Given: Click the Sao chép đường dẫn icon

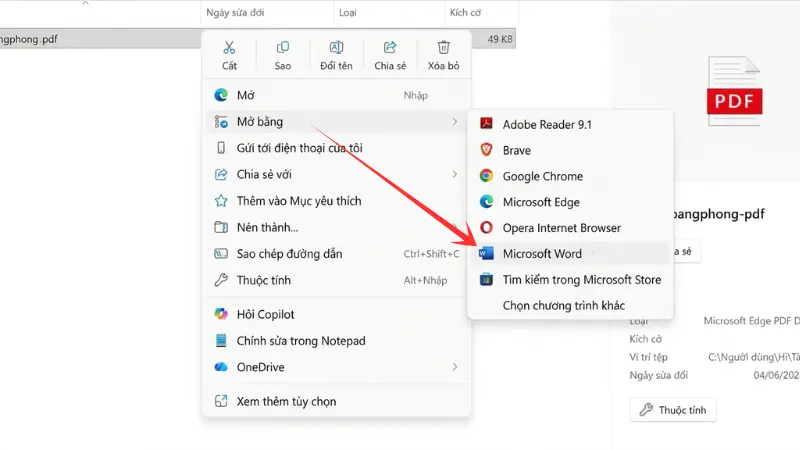Looking at the screenshot, I should [221, 254].
